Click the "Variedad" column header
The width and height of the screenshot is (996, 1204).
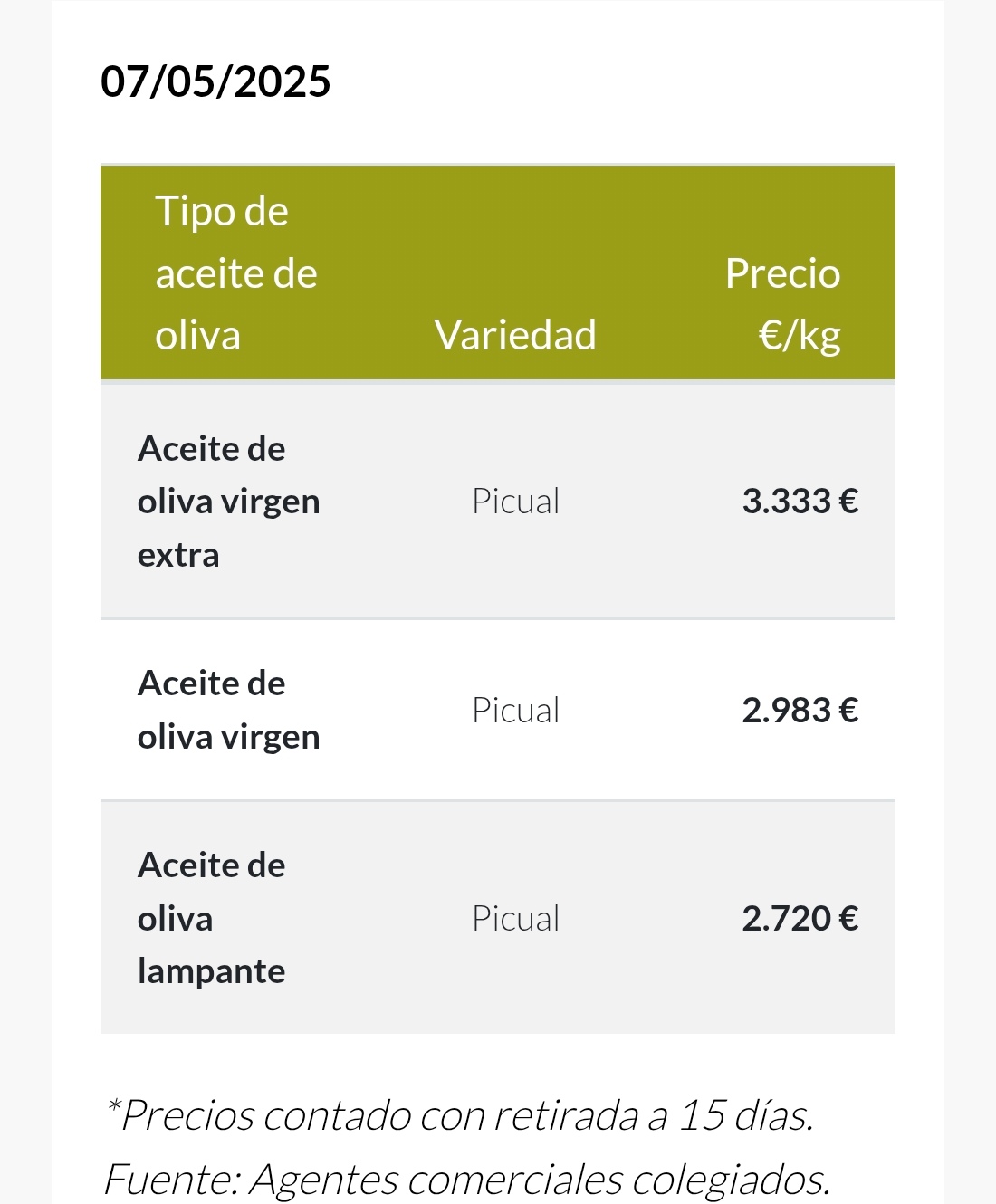(515, 335)
